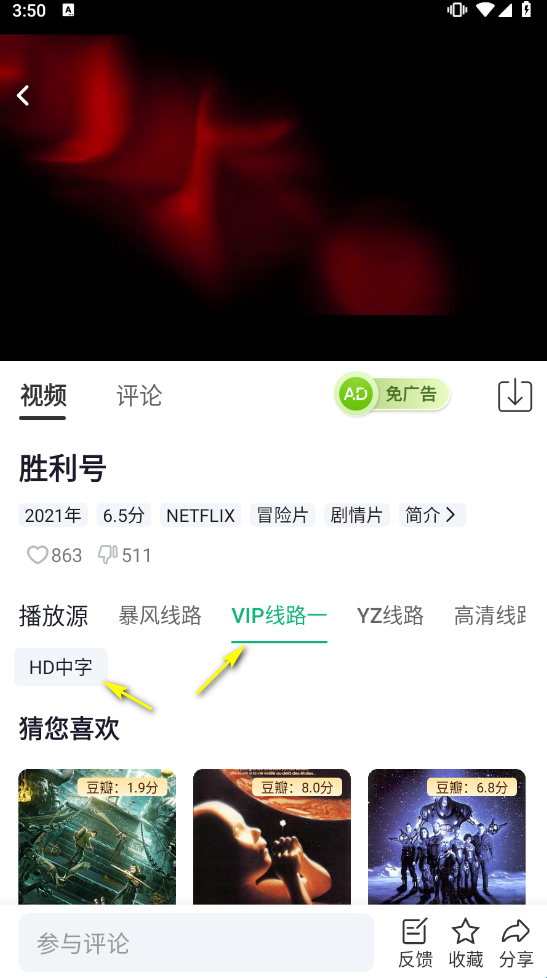Switch to the 评论 tab
Image resolution: width=547 pixels, height=978 pixels.
click(139, 395)
